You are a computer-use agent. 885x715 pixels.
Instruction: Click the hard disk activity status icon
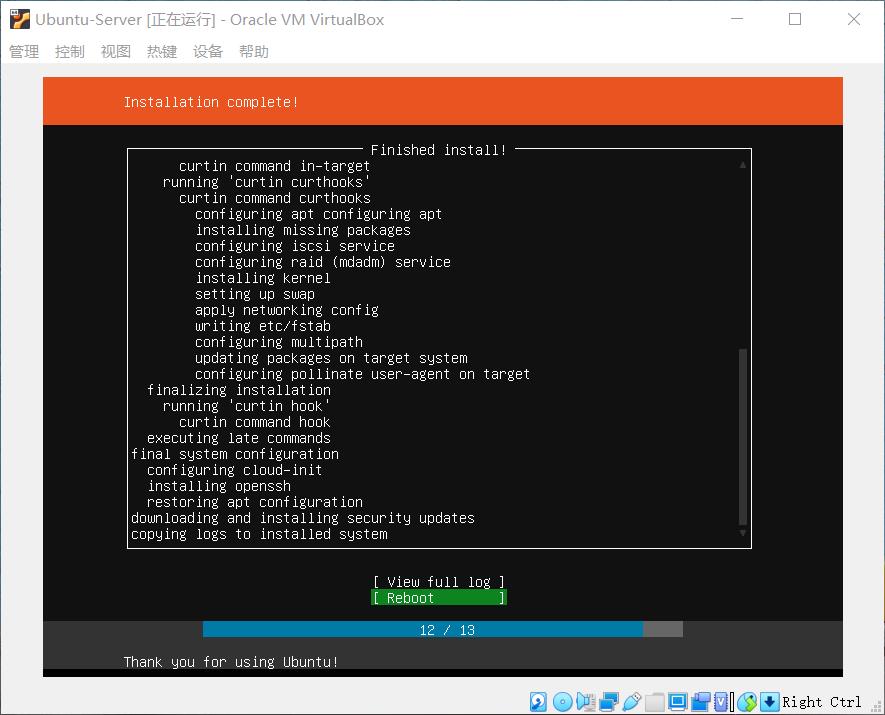(538, 701)
